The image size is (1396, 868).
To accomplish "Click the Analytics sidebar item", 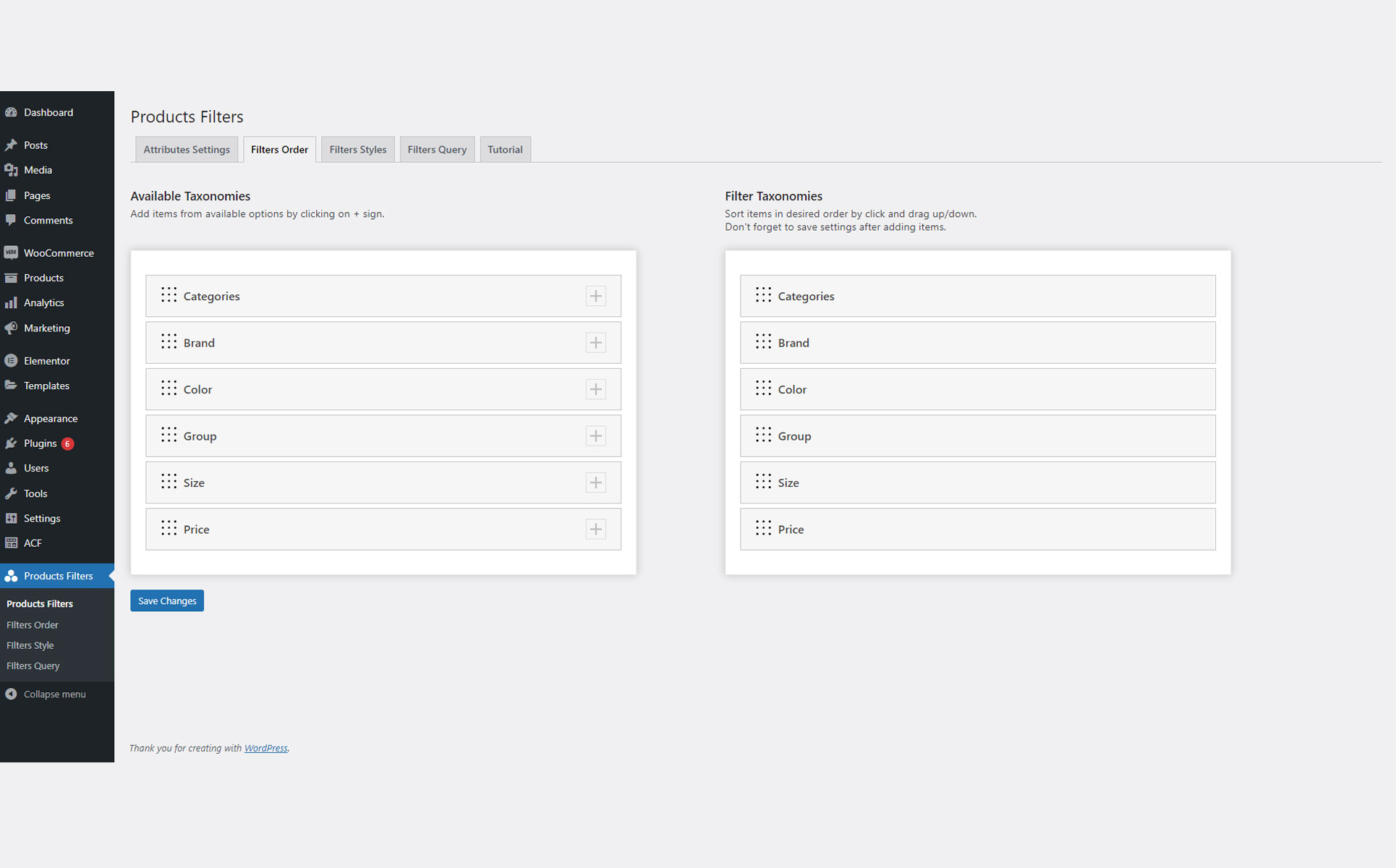I will pos(43,302).
